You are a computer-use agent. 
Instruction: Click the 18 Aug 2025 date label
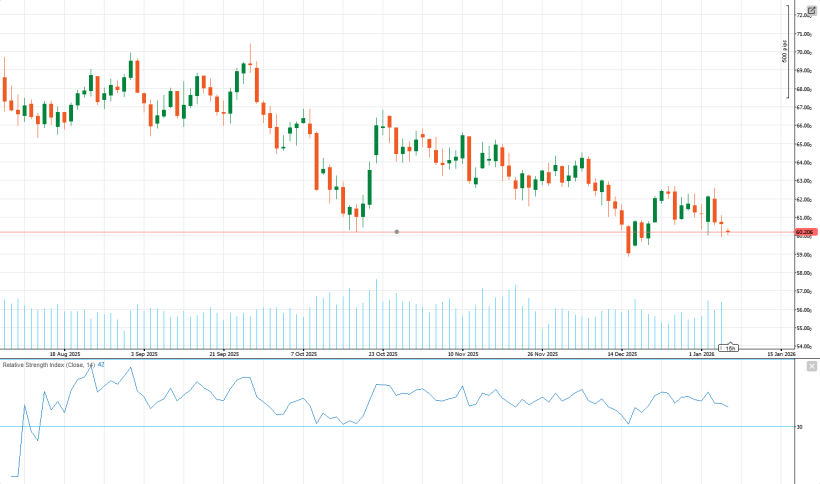coord(65,354)
